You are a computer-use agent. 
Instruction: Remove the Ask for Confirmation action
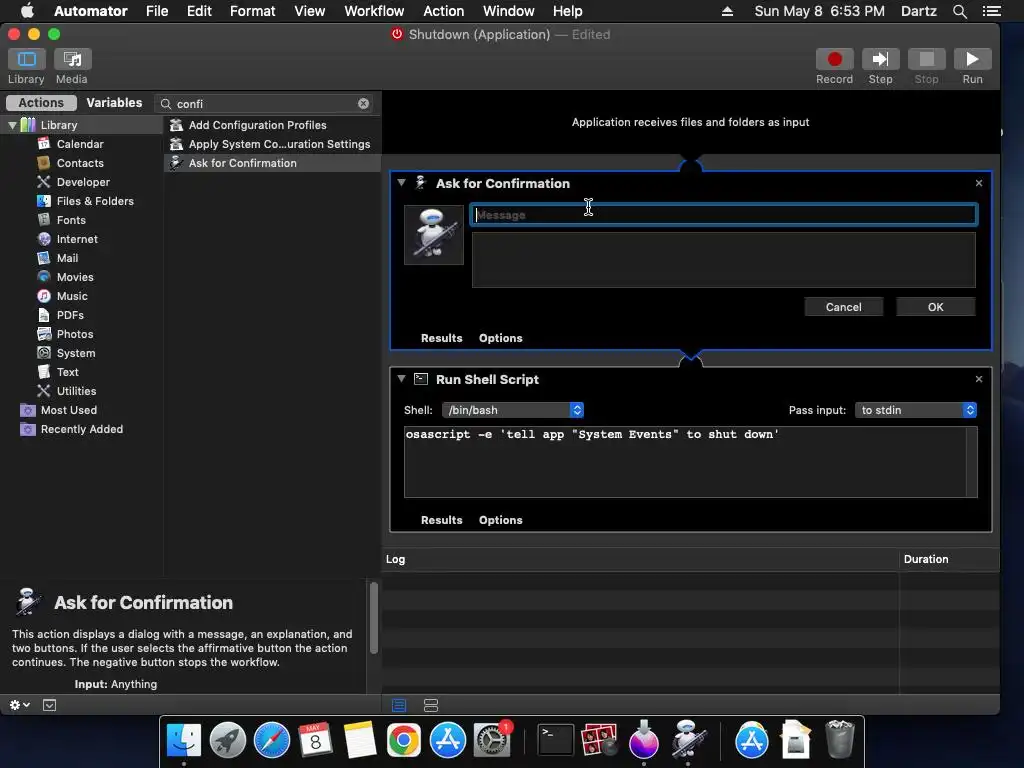[978, 183]
